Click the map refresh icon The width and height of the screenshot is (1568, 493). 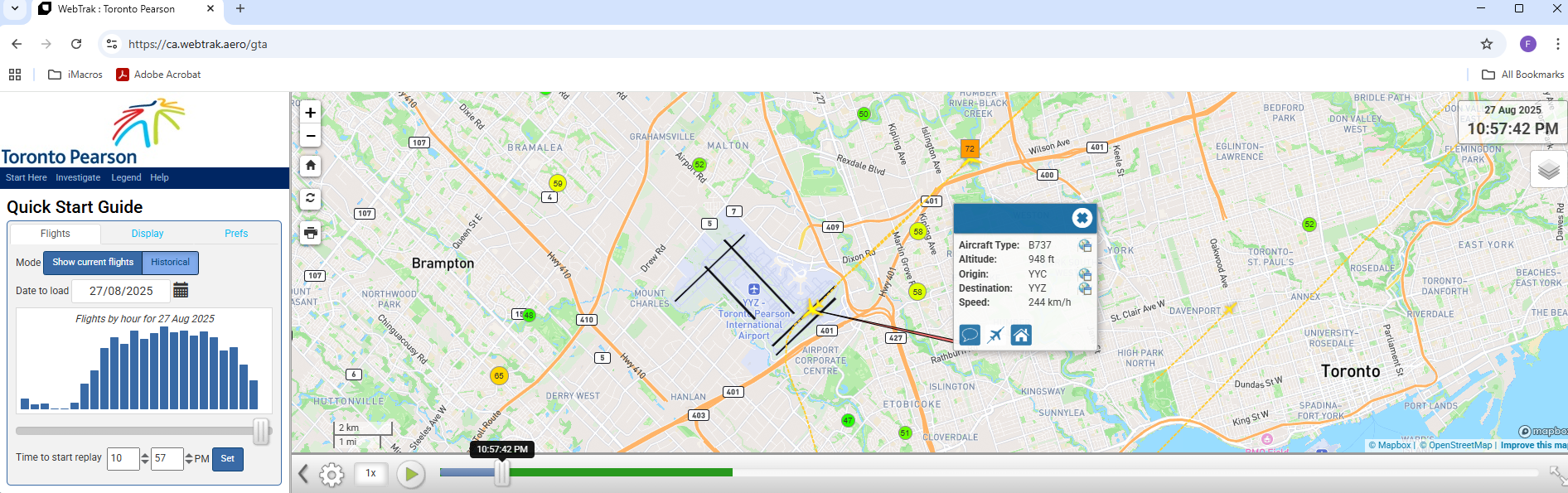pyautogui.click(x=311, y=198)
